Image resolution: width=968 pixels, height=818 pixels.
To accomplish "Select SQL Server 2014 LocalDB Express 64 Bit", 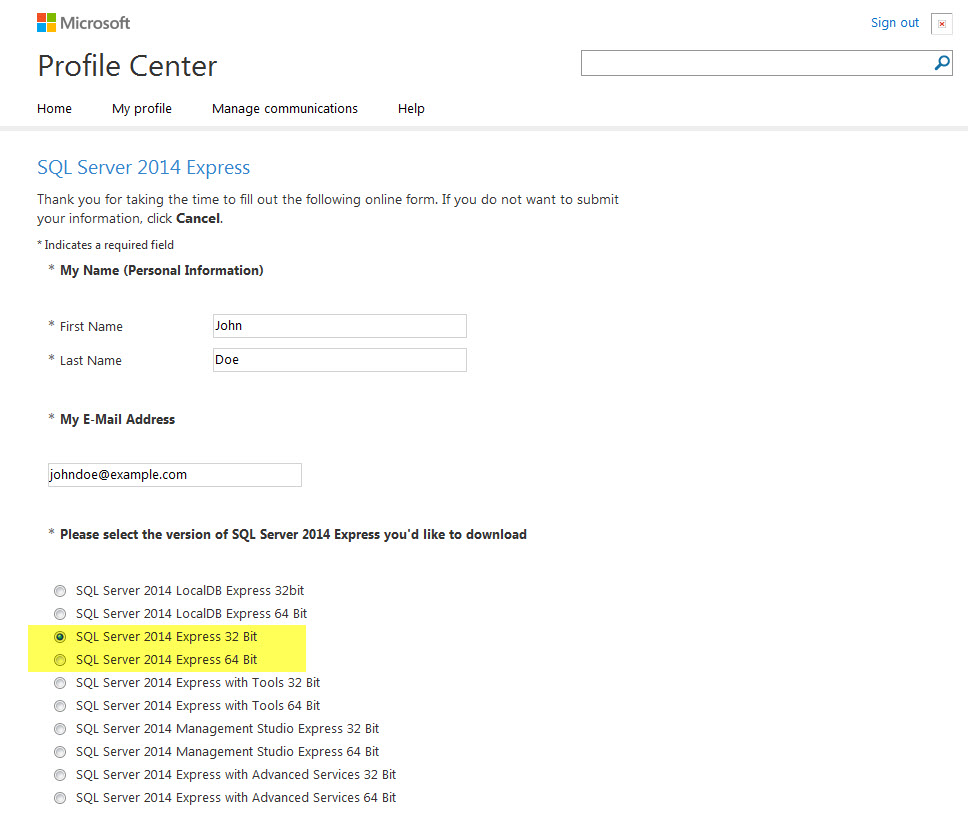I will tap(60, 614).
